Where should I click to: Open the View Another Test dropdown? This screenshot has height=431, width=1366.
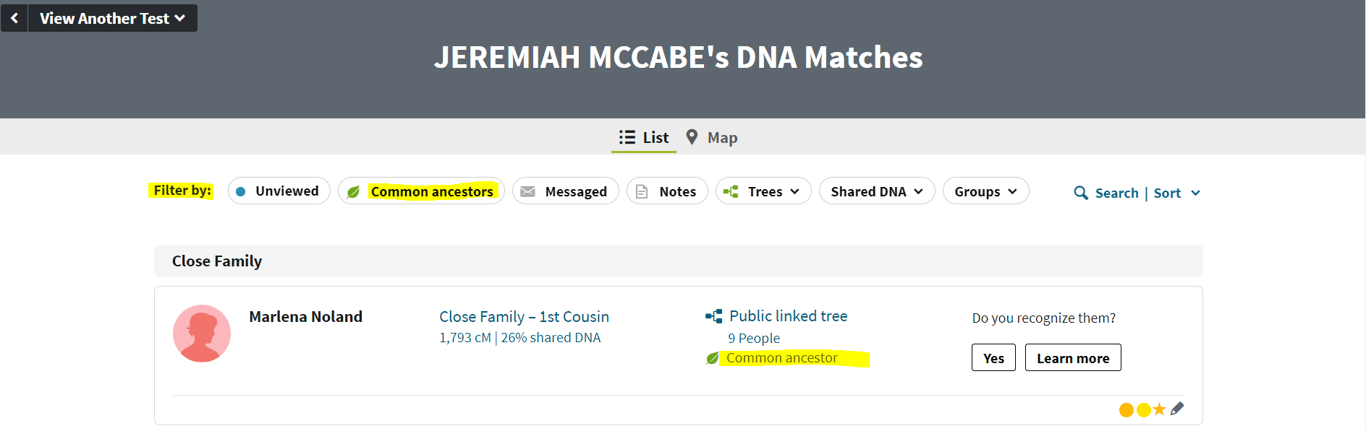click(x=112, y=18)
